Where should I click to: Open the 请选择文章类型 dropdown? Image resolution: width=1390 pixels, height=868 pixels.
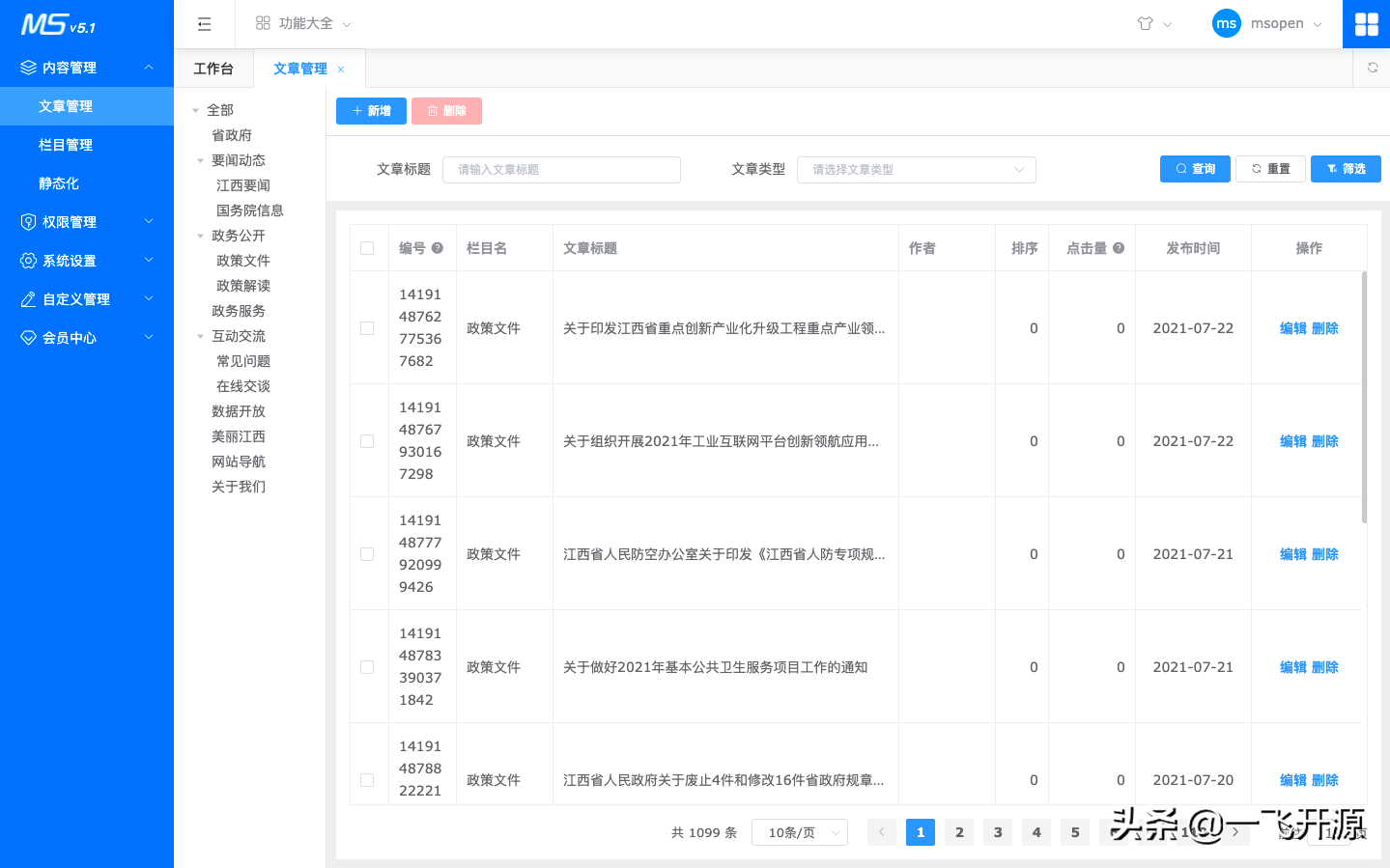tap(915, 169)
